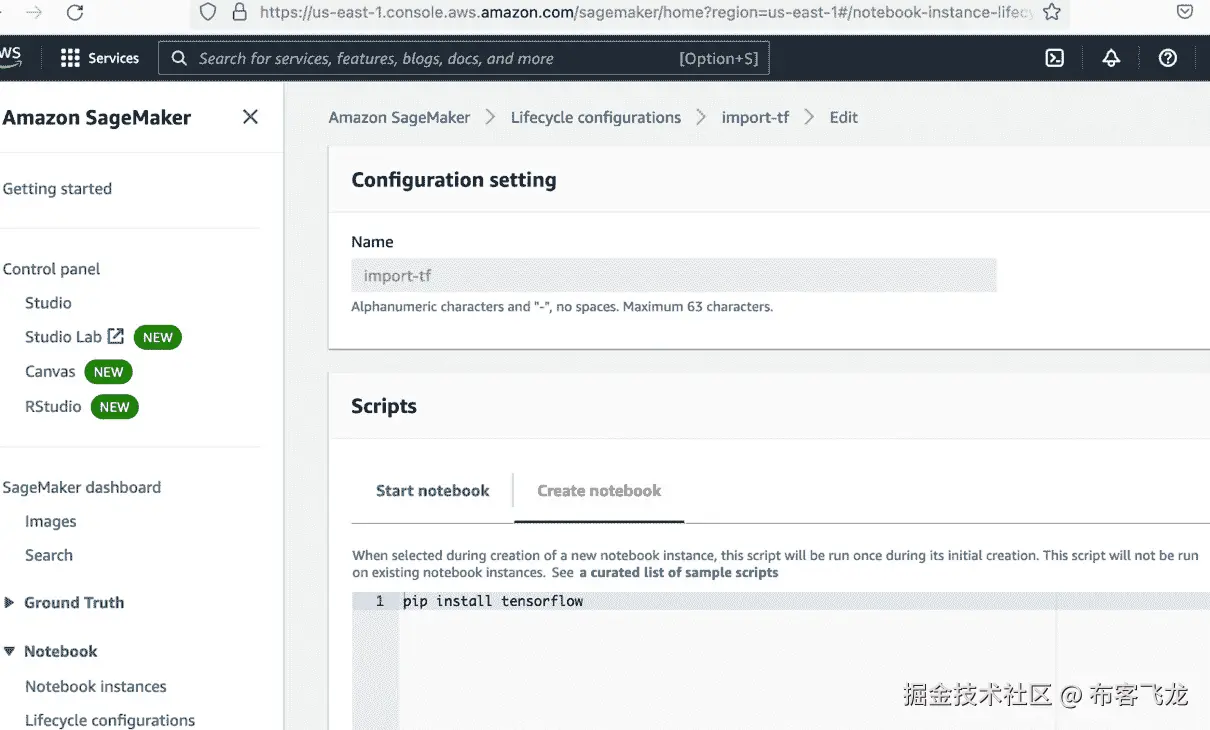
Task: Open Images under SageMaker dashboard
Action: 51,522
